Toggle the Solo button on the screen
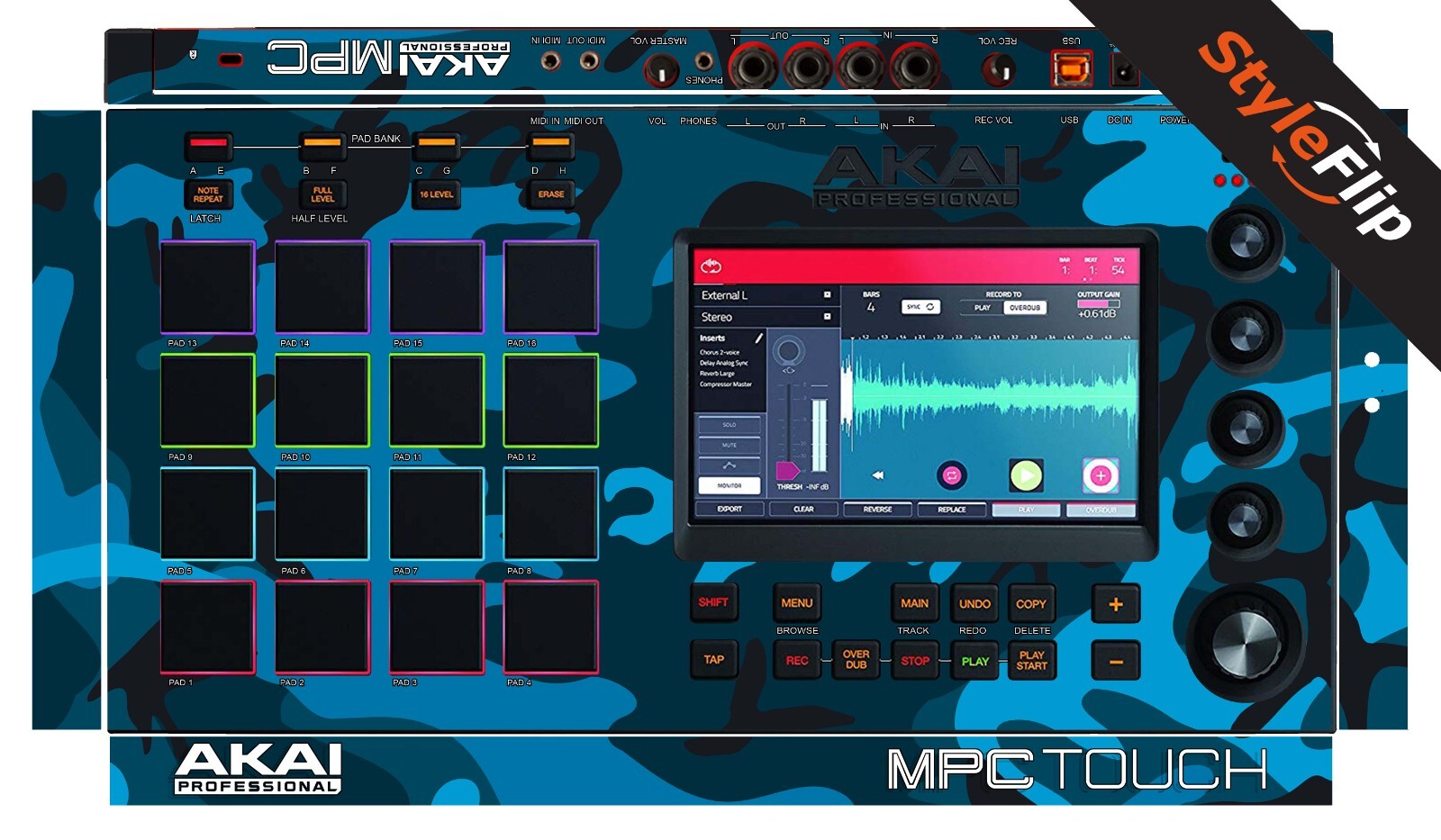The height and width of the screenshot is (840, 1441). (730, 425)
